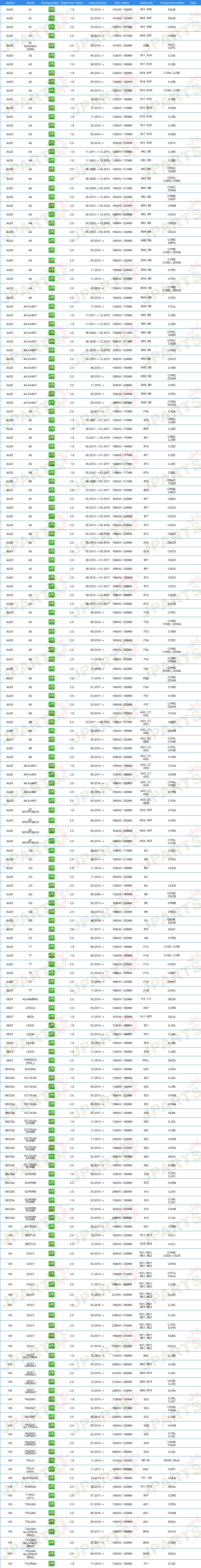Select the 'ATECA' model cell
This screenshot has width=201, height=1568.
point(30,1008)
